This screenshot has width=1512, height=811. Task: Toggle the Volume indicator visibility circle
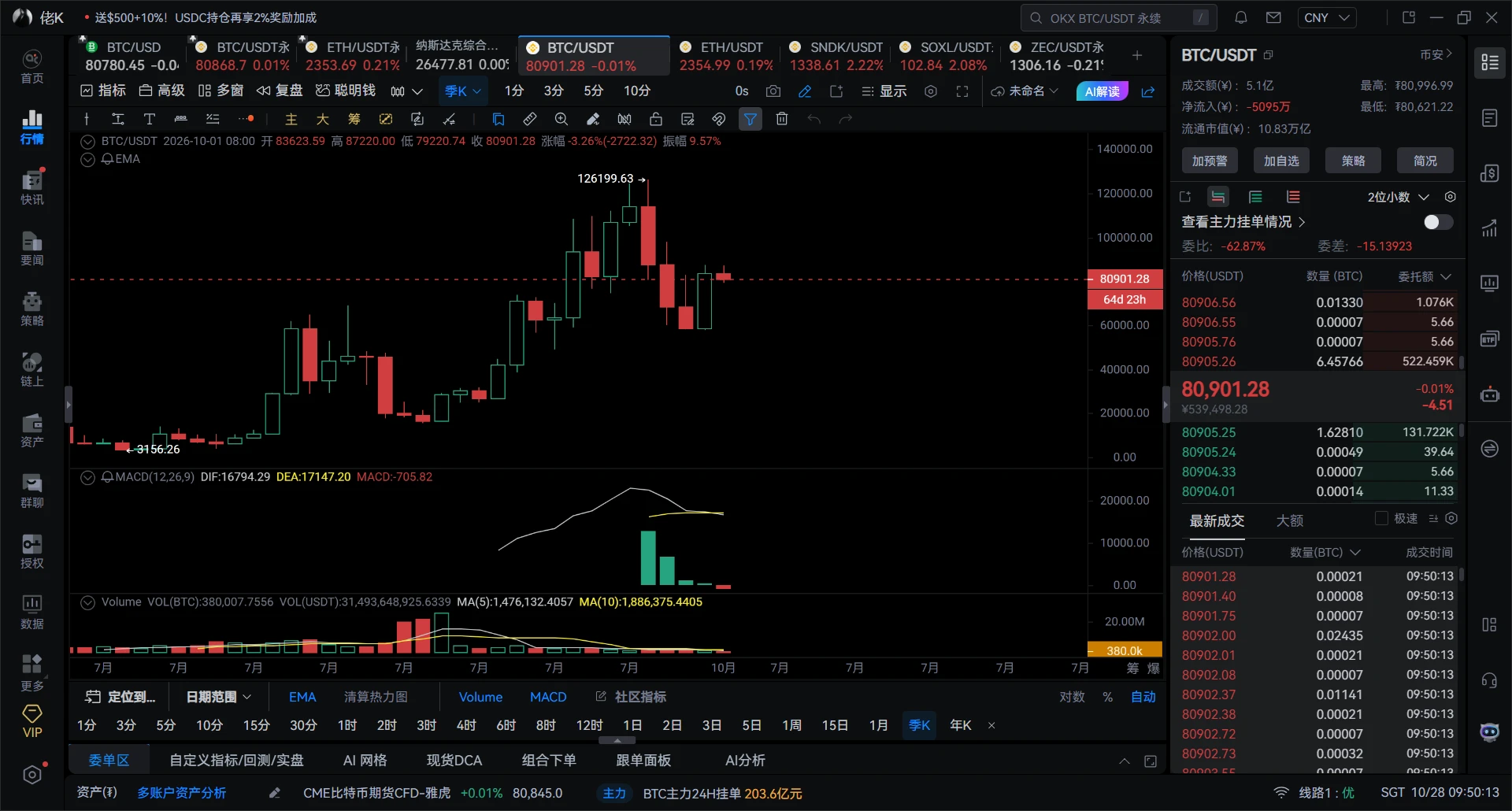click(87, 602)
